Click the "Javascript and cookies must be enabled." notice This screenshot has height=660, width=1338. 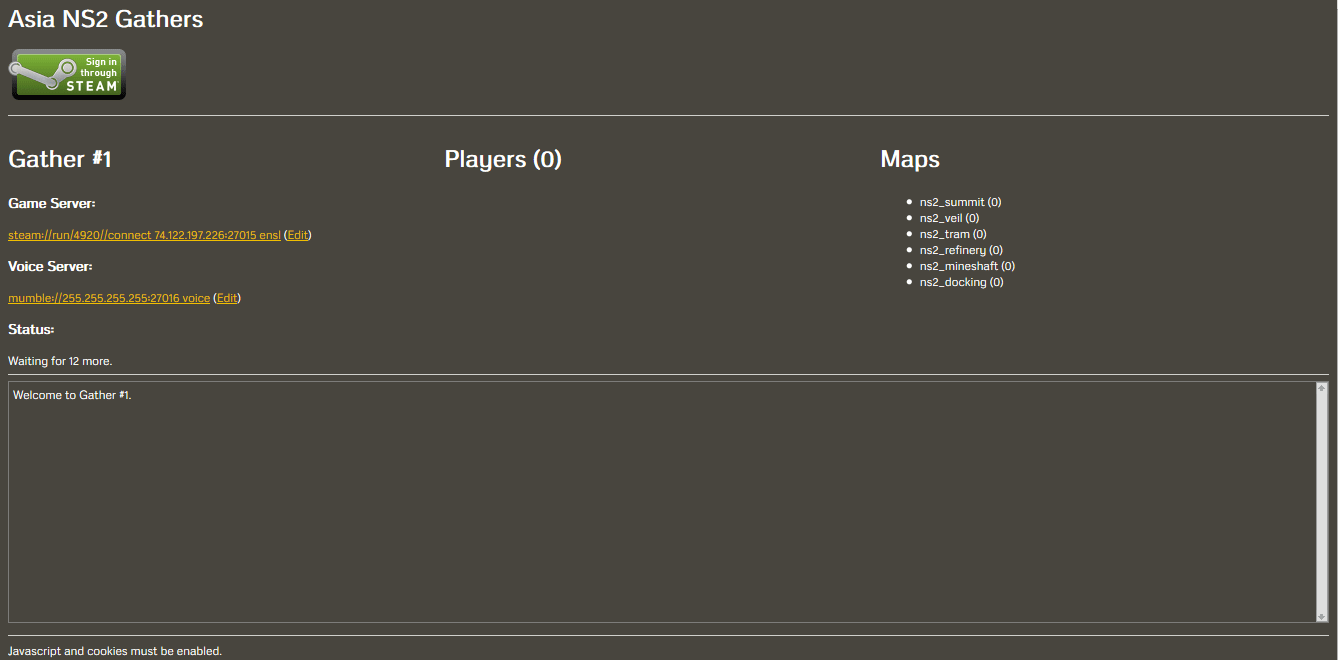tap(115, 651)
